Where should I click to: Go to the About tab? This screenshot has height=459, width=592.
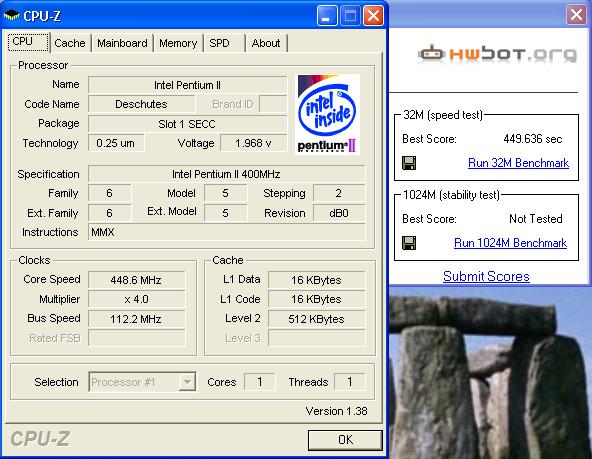(266, 43)
